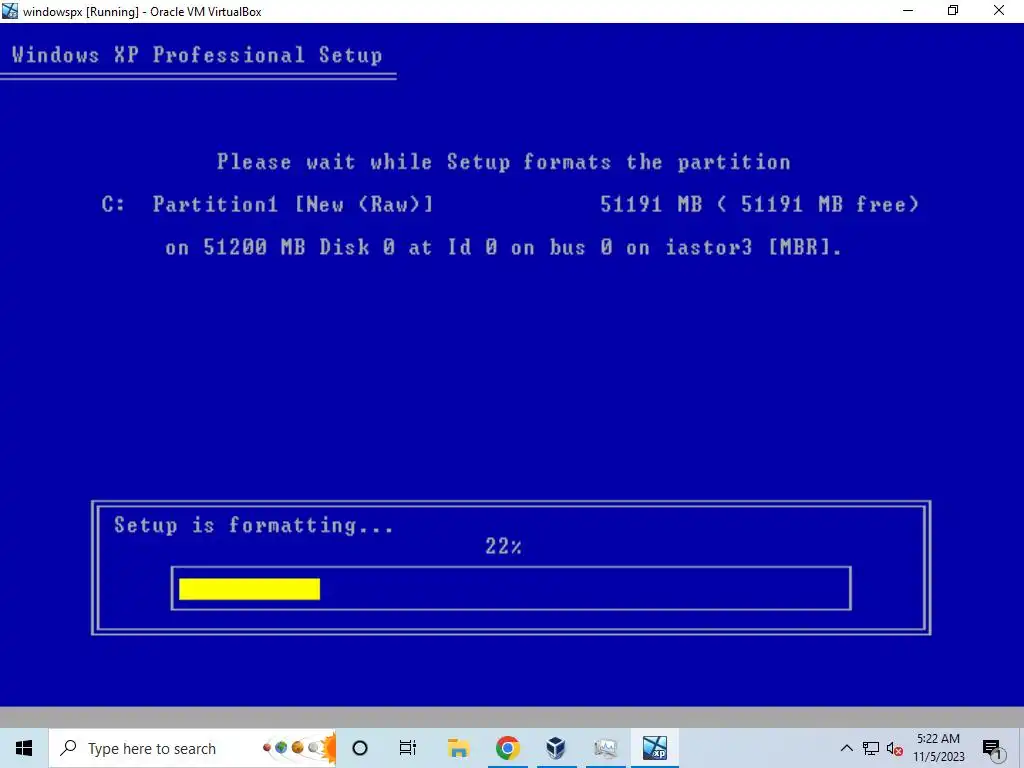This screenshot has height=768, width=1024.
Task: Open the monitor app taskbar icon
Action: pyautogui.click(x=605, y=748)
